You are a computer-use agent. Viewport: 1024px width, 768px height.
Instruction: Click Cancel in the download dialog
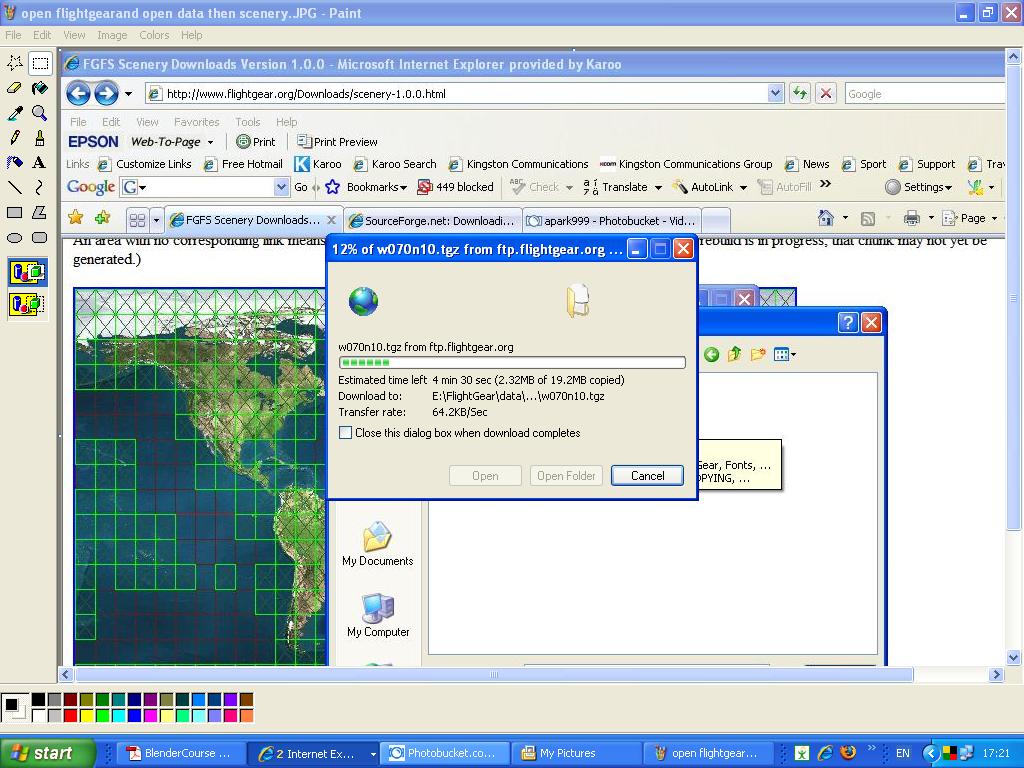647,475
